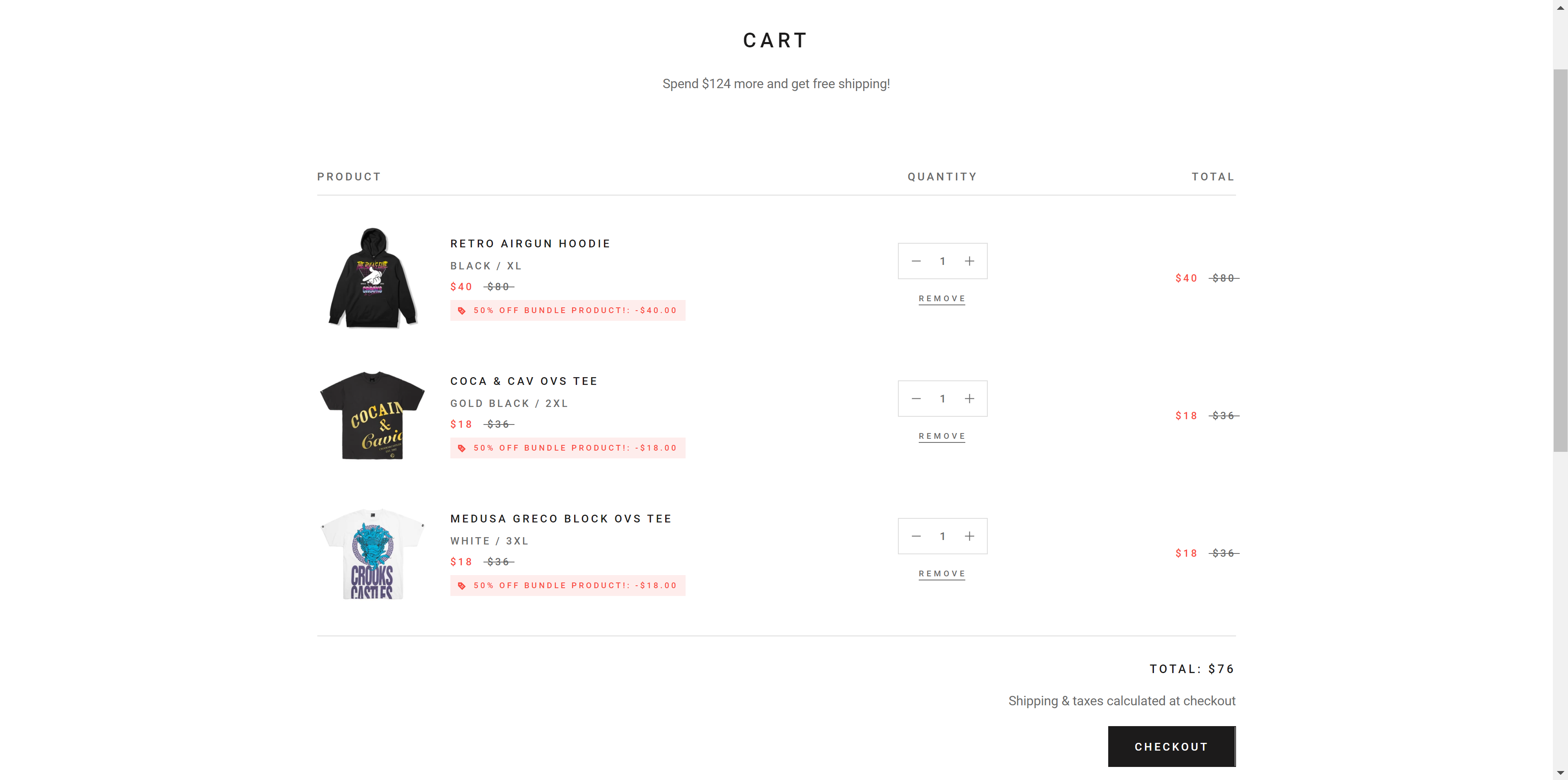Click the Cocaine & Caviar tee thumbnail
Image resolution: width=1568 pixels, height=780 pixels.
pos(372,416)
